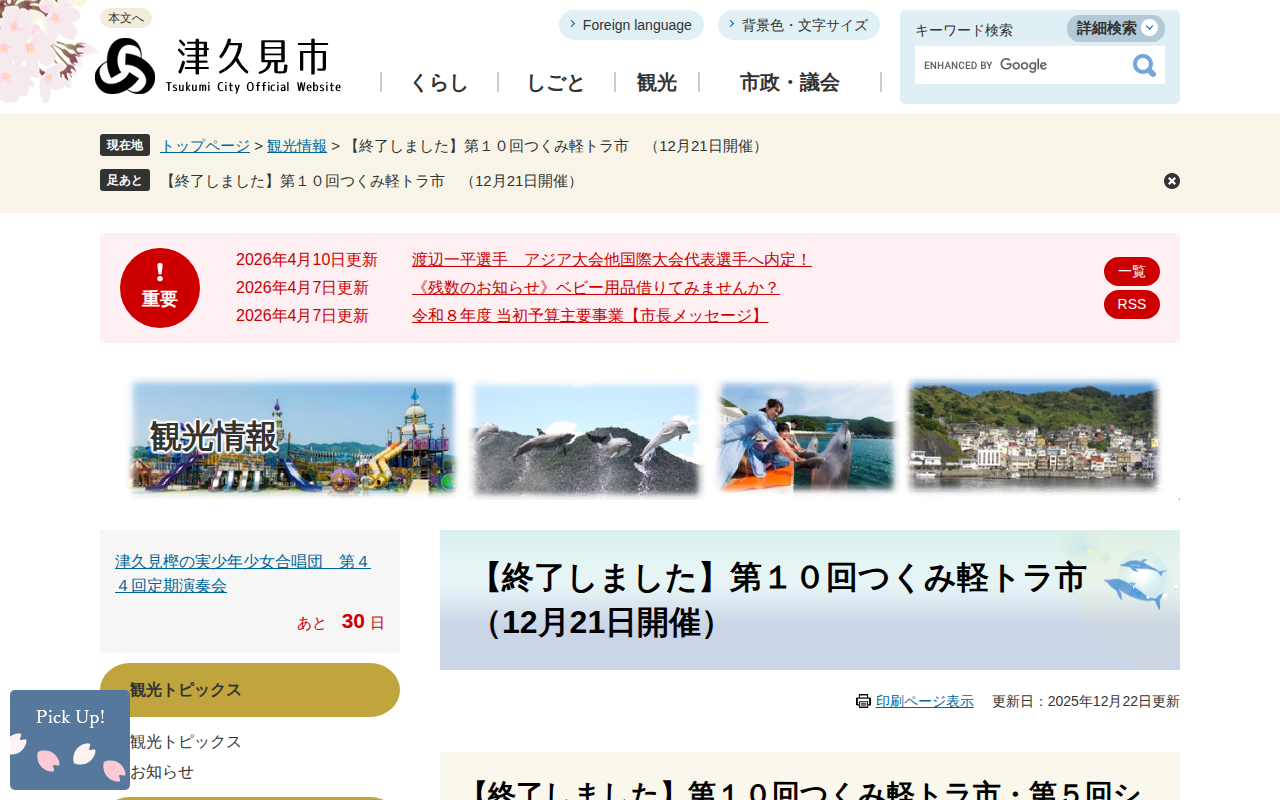The width and height of the screenshot is (1280, 800).
Task: Click the 更新日：2025年12月22日更新 text
Action: coord(1086,701)
